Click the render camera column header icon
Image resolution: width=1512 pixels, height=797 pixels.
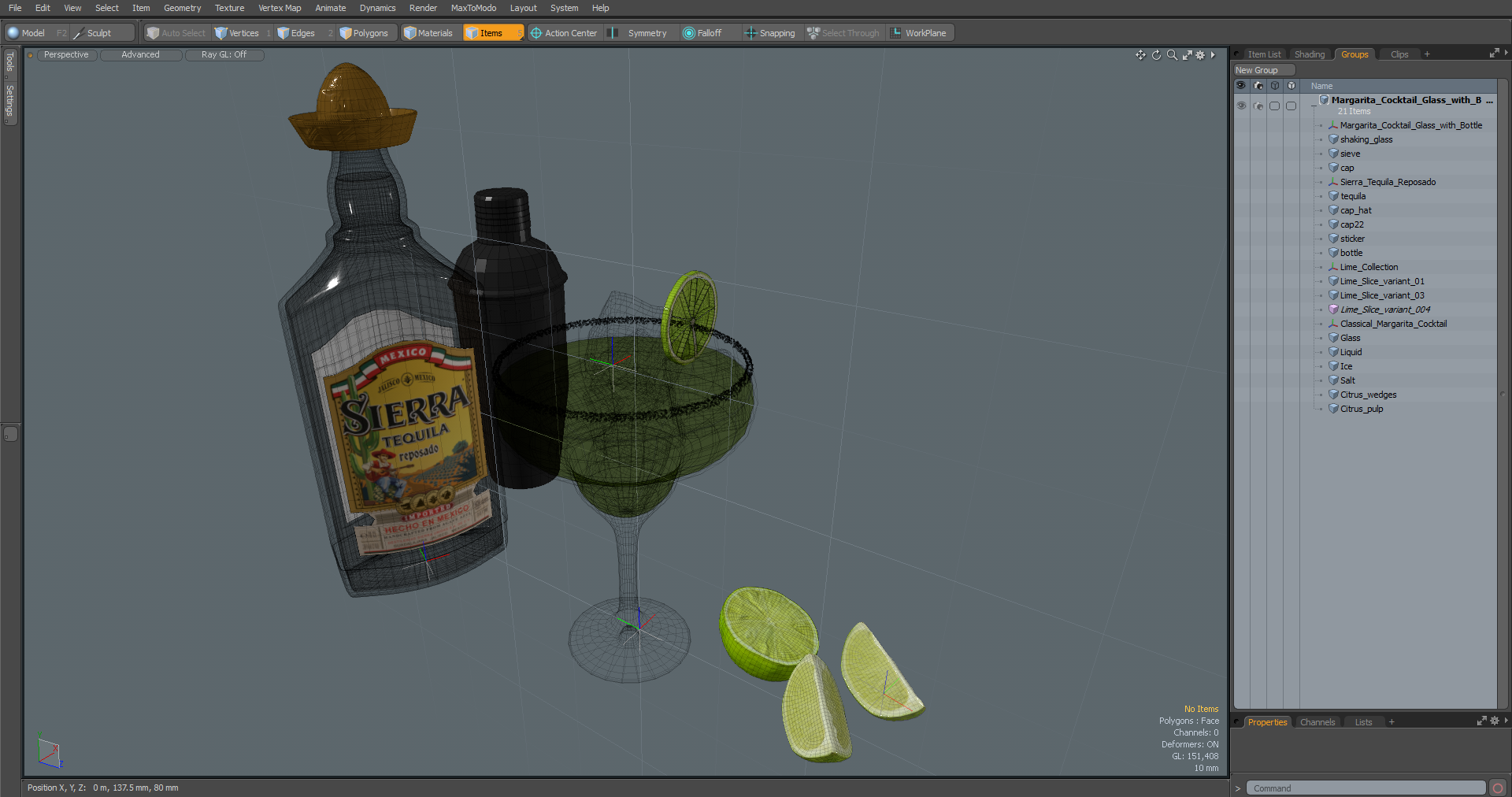pos(1258,86)
